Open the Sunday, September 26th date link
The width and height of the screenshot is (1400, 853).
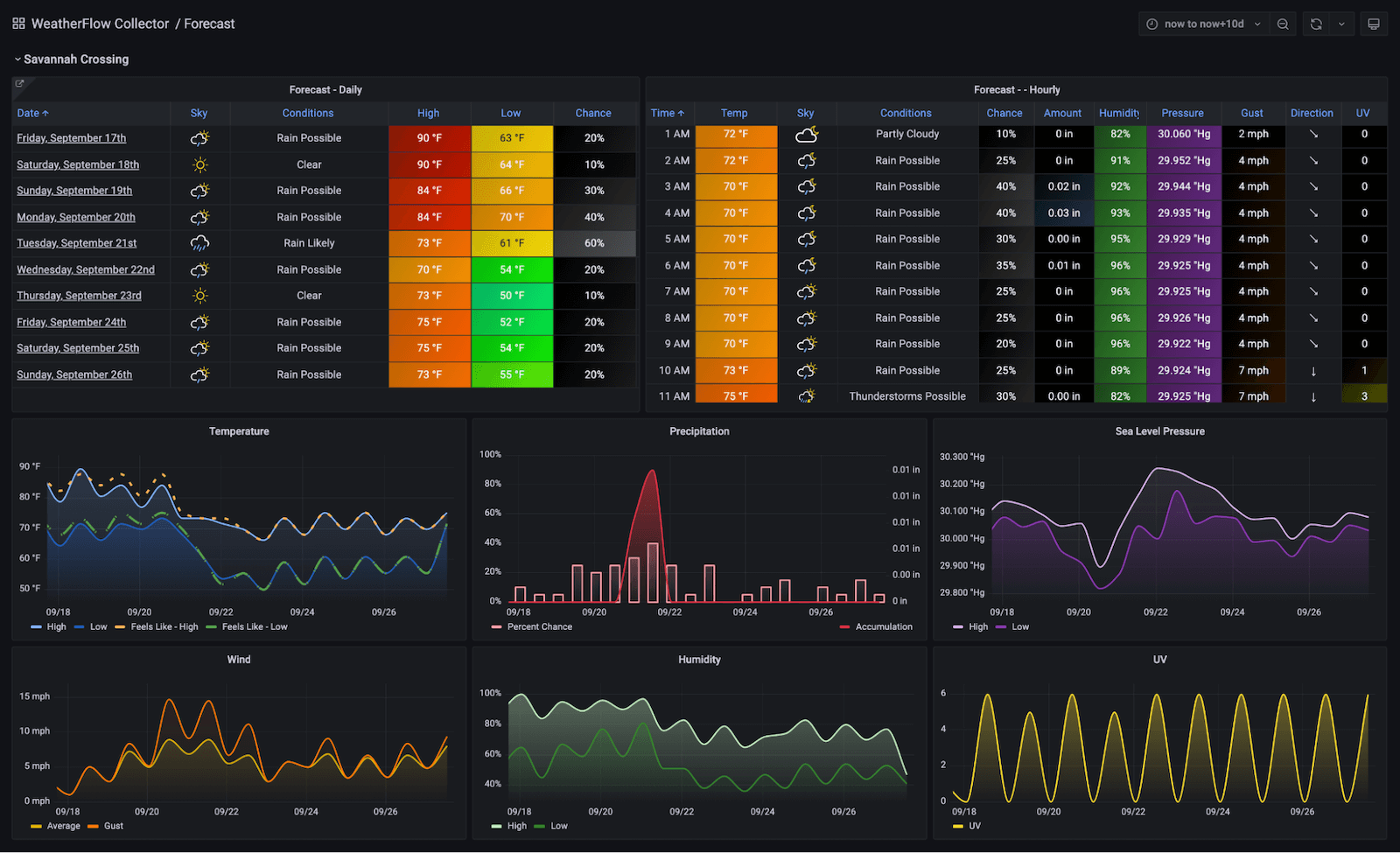click(x=74, y=374)
